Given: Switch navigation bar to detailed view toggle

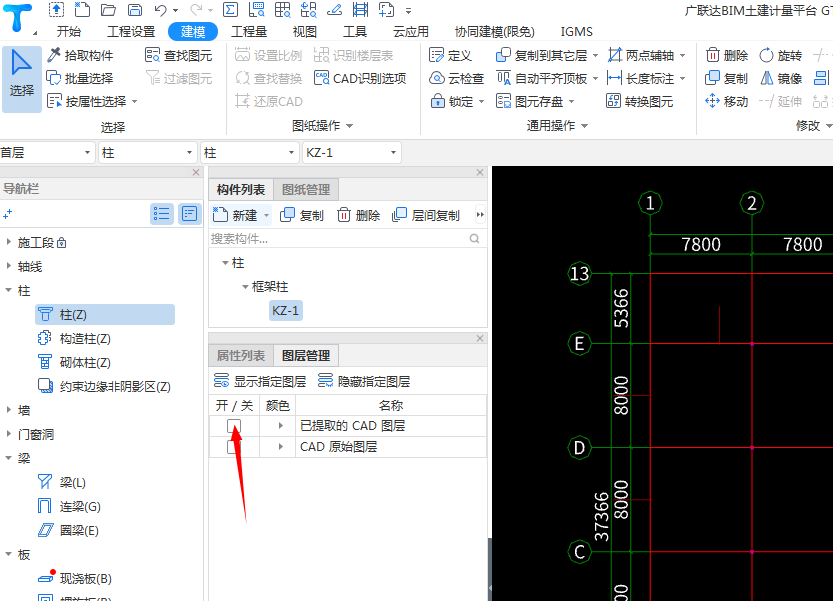Looking at the screenshot, I should 190,214.
